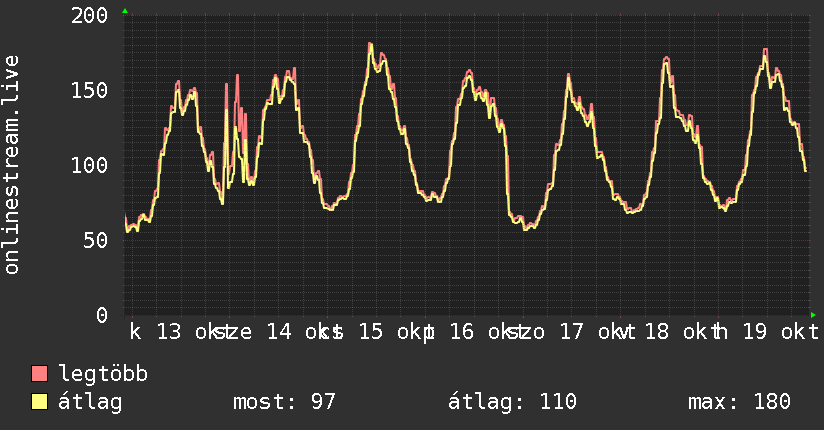Click the x-axis date label 19 okt

coord(780,332)
